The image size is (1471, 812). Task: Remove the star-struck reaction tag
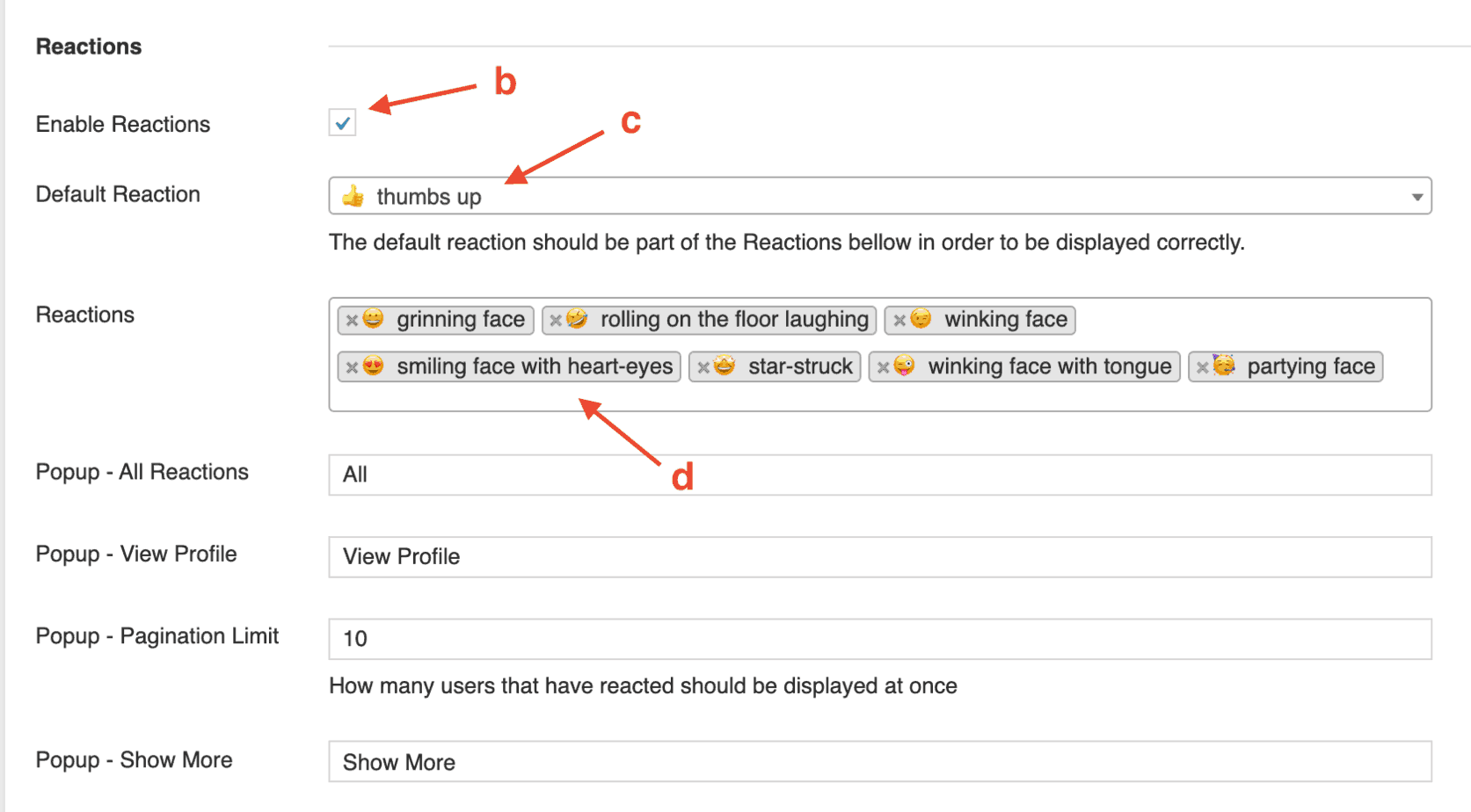(x=703, y=367)
